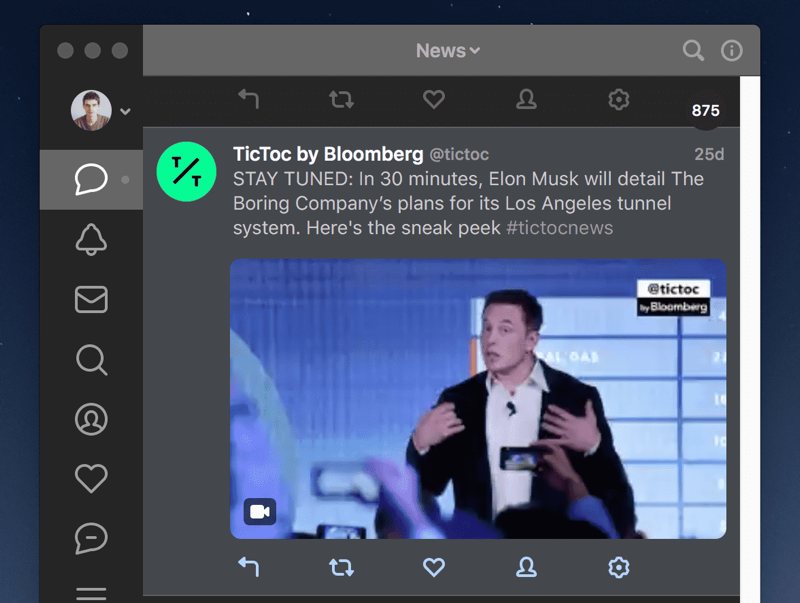Click heart icon in the row above TicToc tweet

[434, 99]
